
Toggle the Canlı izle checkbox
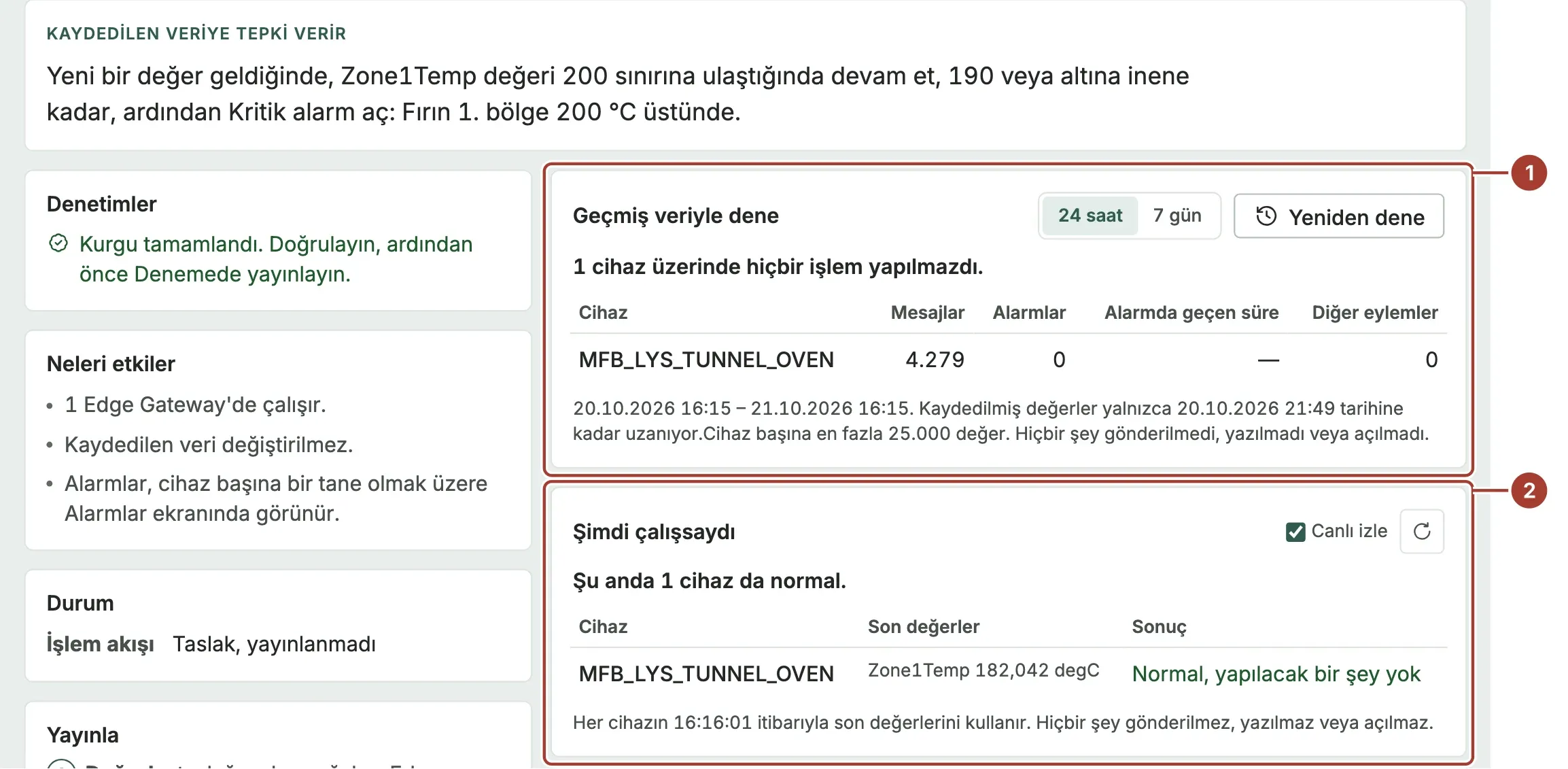(1295, 532)
